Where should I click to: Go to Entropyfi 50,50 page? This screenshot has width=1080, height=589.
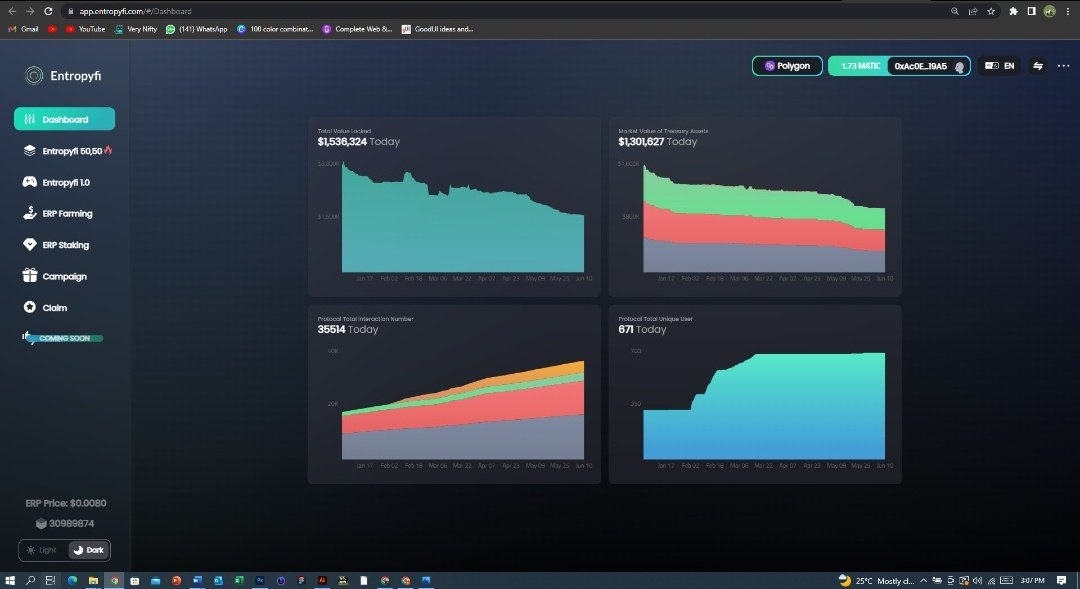click(x=68, y=151)
